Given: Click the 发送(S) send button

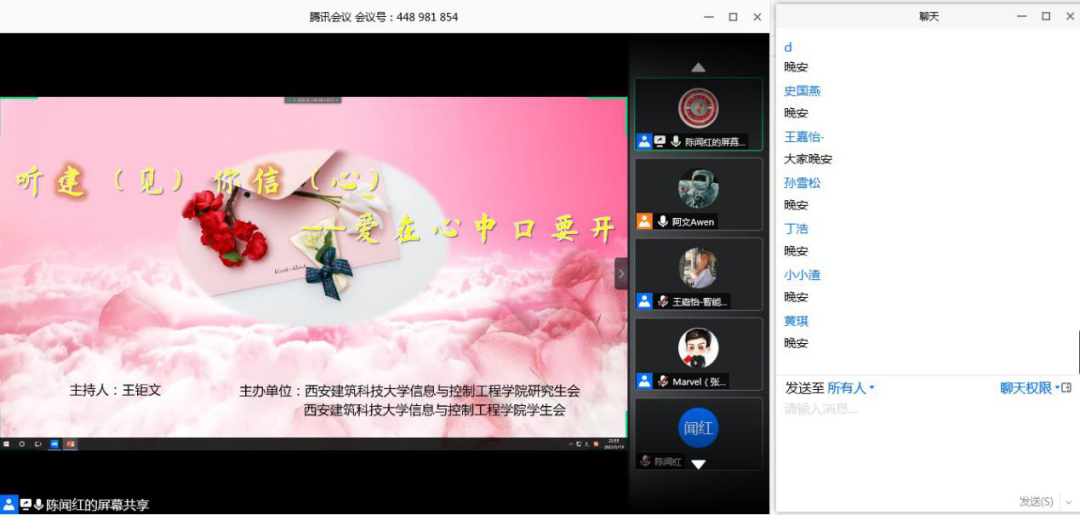Looking at the screenshot, I should [1035, 501].
